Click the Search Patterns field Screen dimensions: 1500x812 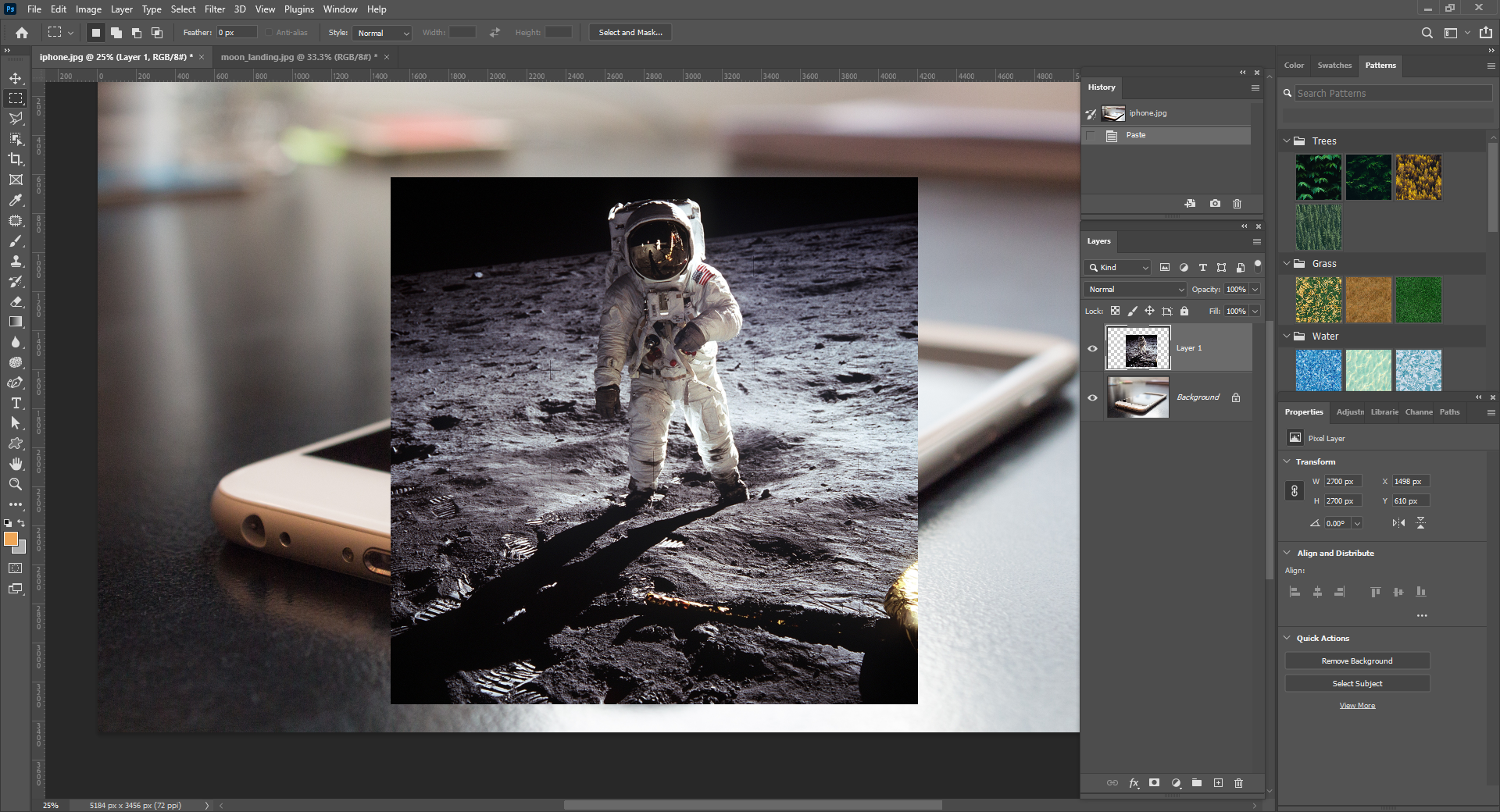(1393, 93)
